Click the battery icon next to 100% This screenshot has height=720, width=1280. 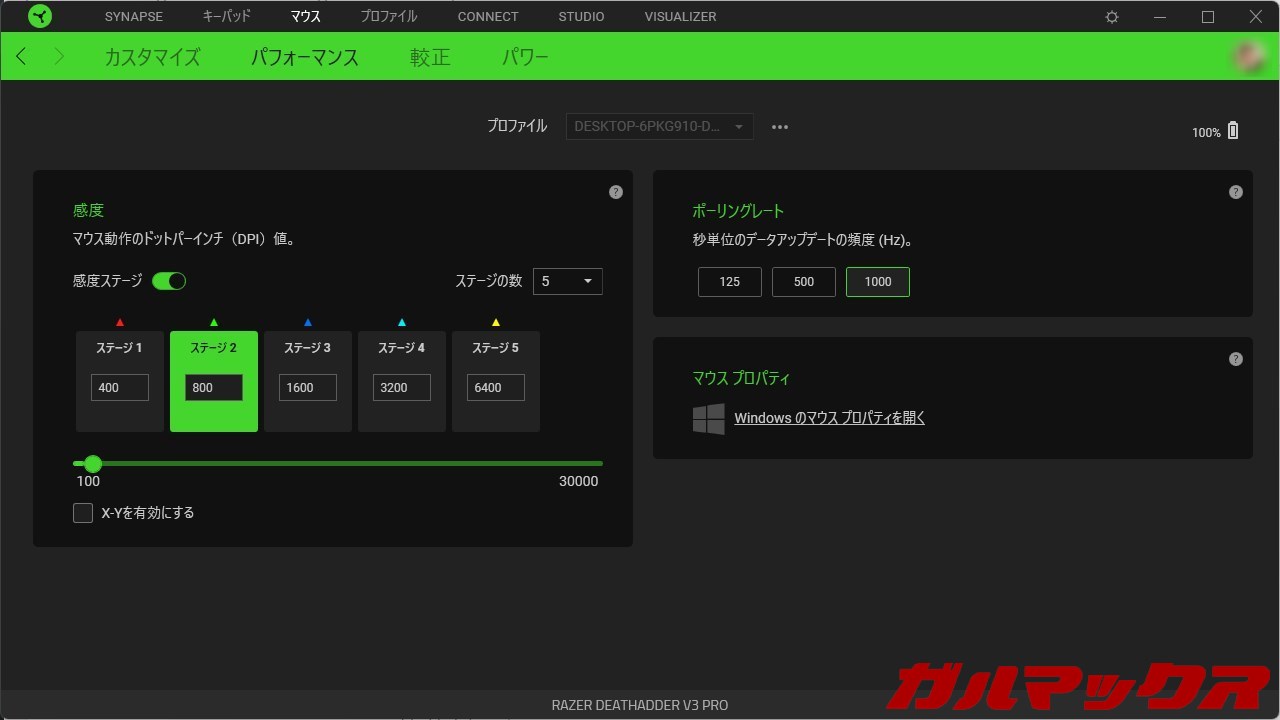tap(1233, 130)
